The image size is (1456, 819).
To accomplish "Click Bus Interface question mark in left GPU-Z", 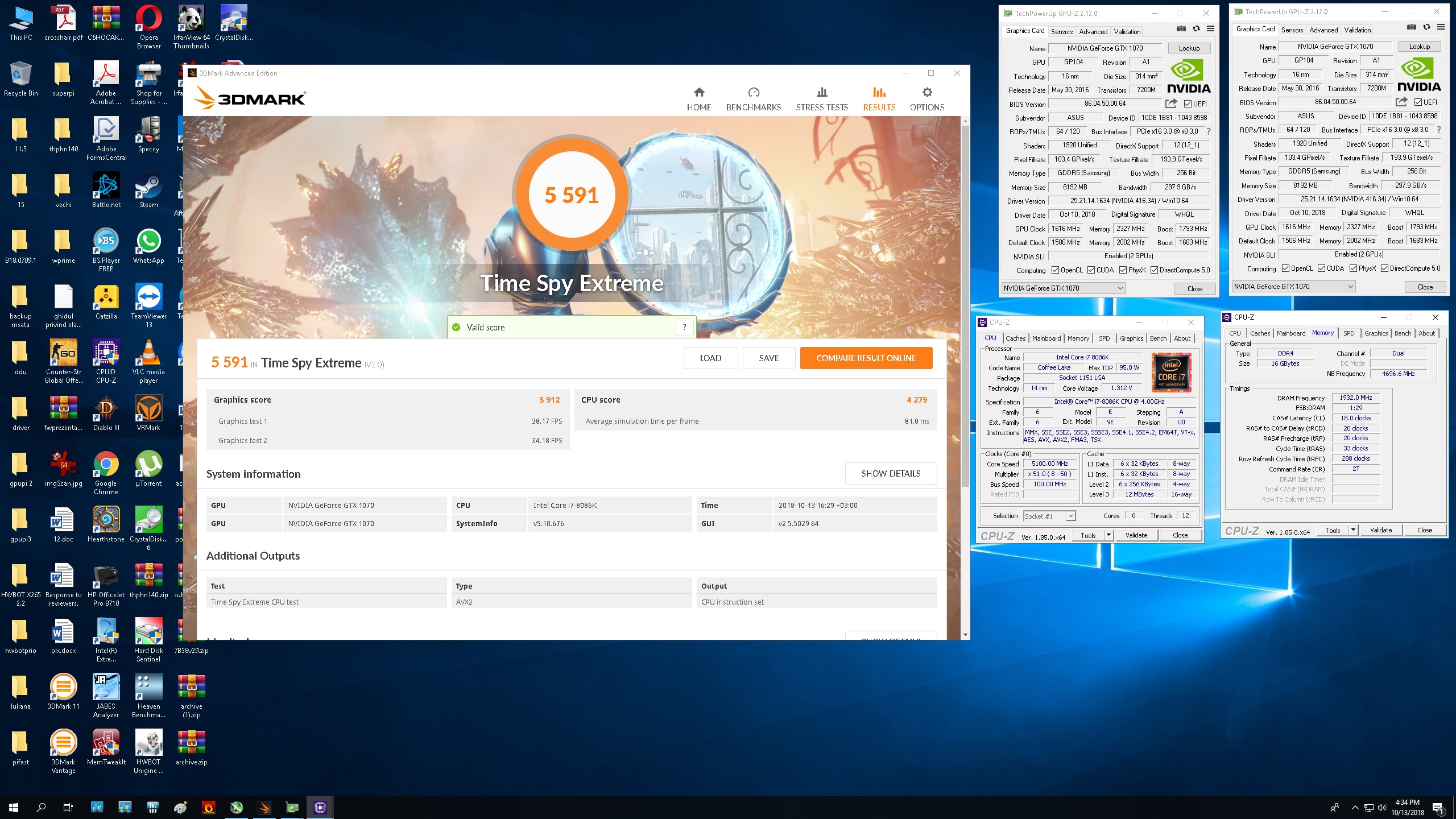I will [x=1209, y=131].
